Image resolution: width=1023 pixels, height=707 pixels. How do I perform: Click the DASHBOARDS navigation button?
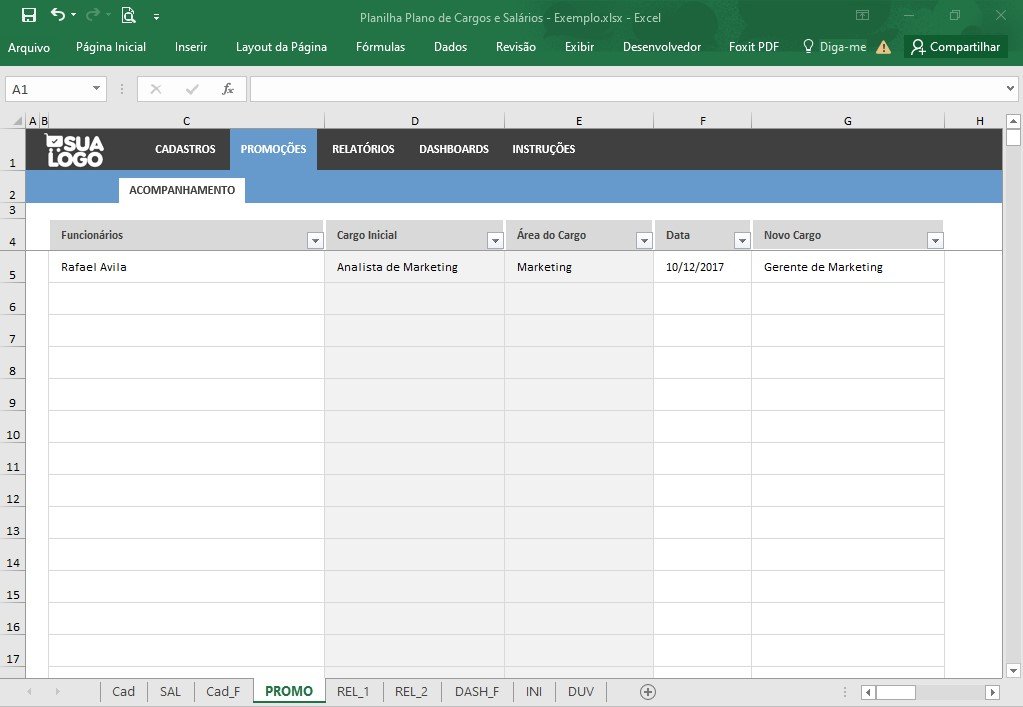click(x=454, y=149)
